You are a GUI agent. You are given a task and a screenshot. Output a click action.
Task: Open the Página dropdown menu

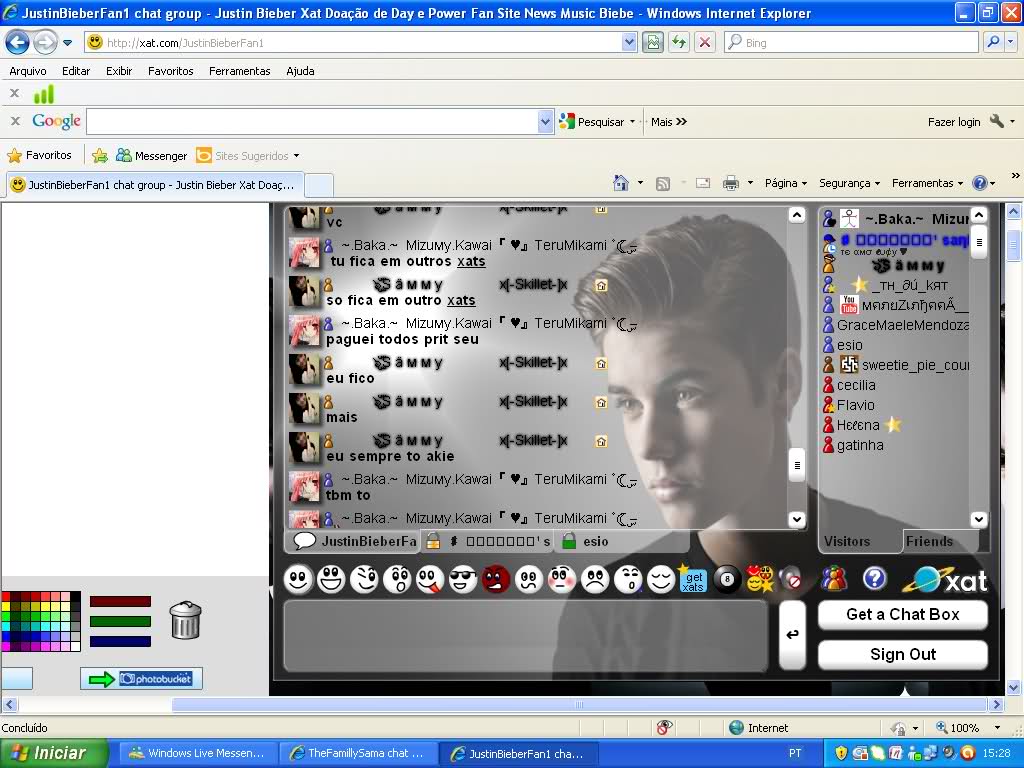pos(786,183)
